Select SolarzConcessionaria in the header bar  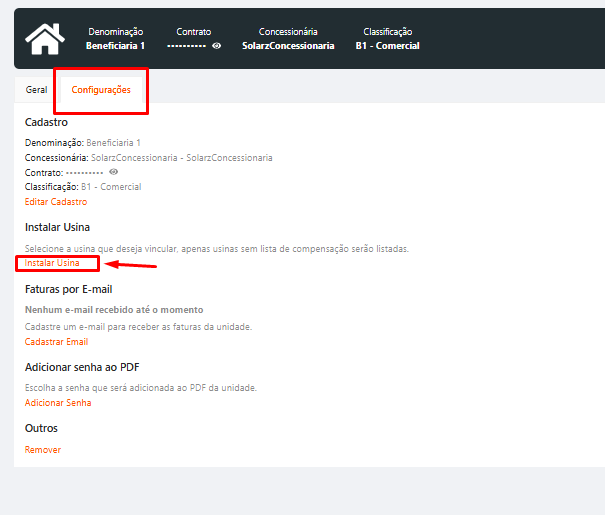click(288, 46)
